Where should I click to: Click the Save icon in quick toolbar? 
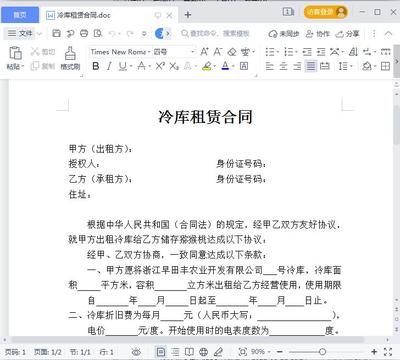[57, 33]
